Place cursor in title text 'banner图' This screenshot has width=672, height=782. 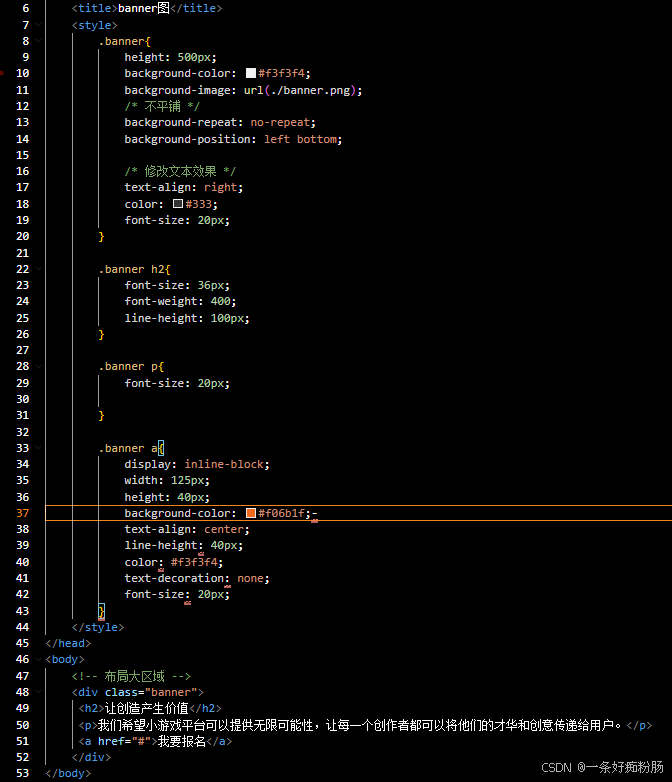point(144,8)
